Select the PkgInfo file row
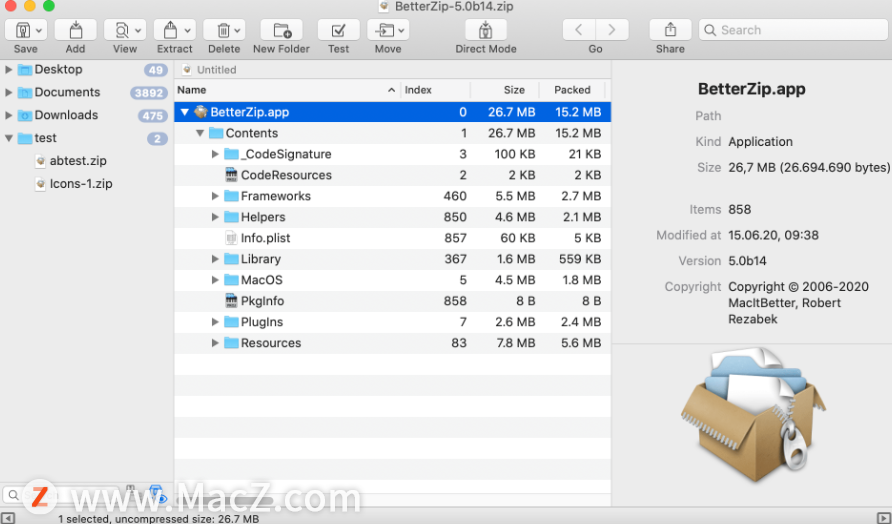 (393, 301)
